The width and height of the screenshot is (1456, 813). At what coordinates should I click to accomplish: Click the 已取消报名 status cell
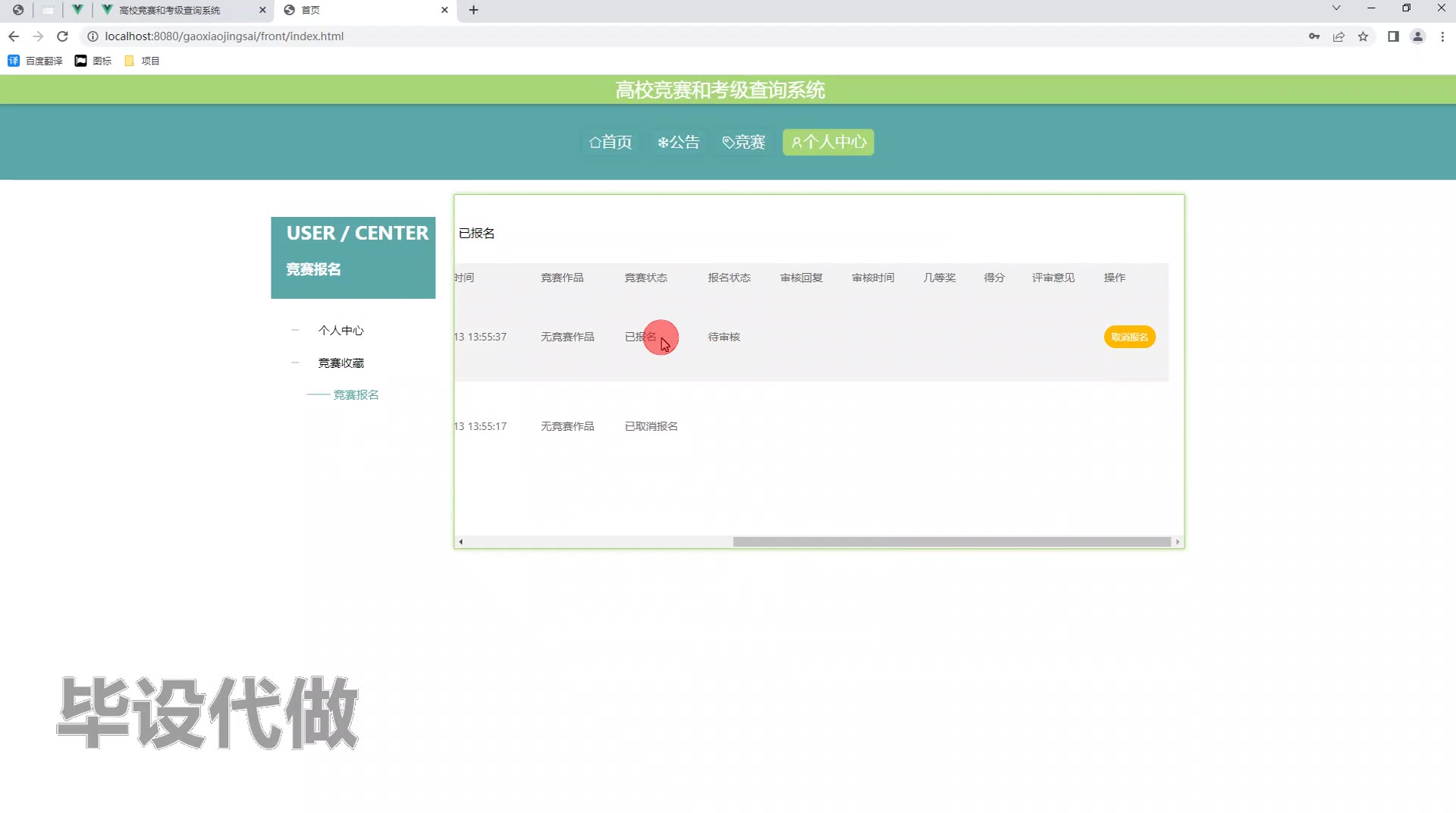point(651,426)
